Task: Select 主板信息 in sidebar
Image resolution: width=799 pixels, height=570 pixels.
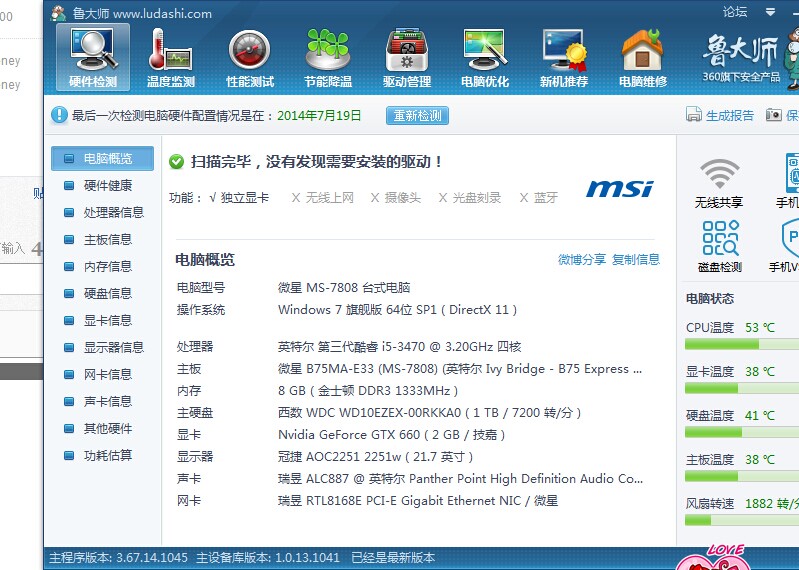Action: pos(102,239)
